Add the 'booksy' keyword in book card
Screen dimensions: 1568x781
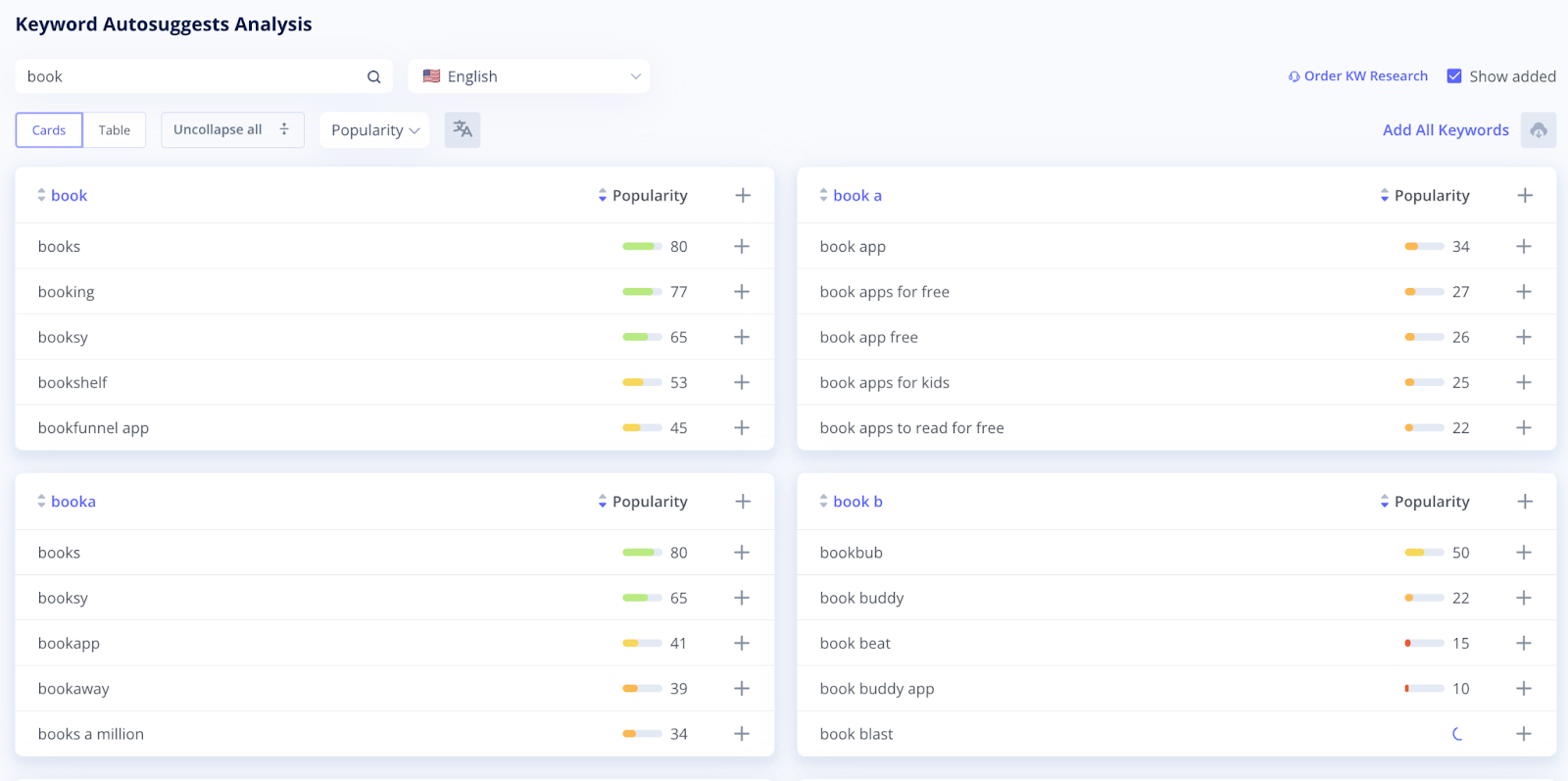tap(742, 337)
